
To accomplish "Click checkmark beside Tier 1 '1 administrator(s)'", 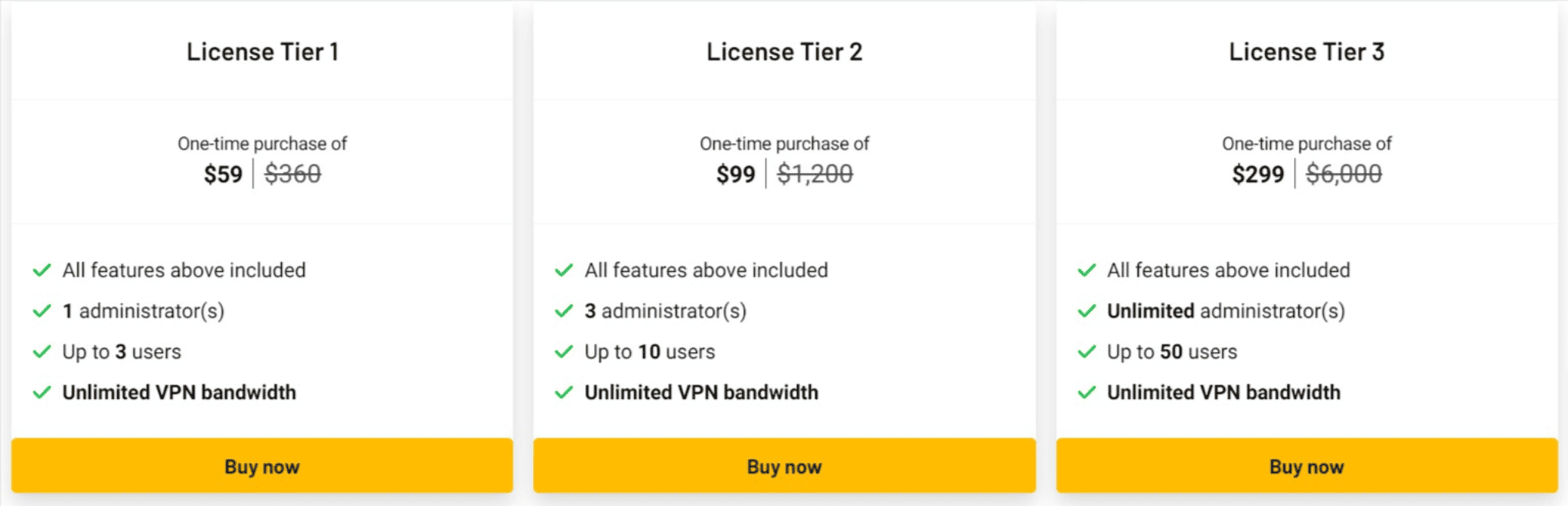I will 42,311.
